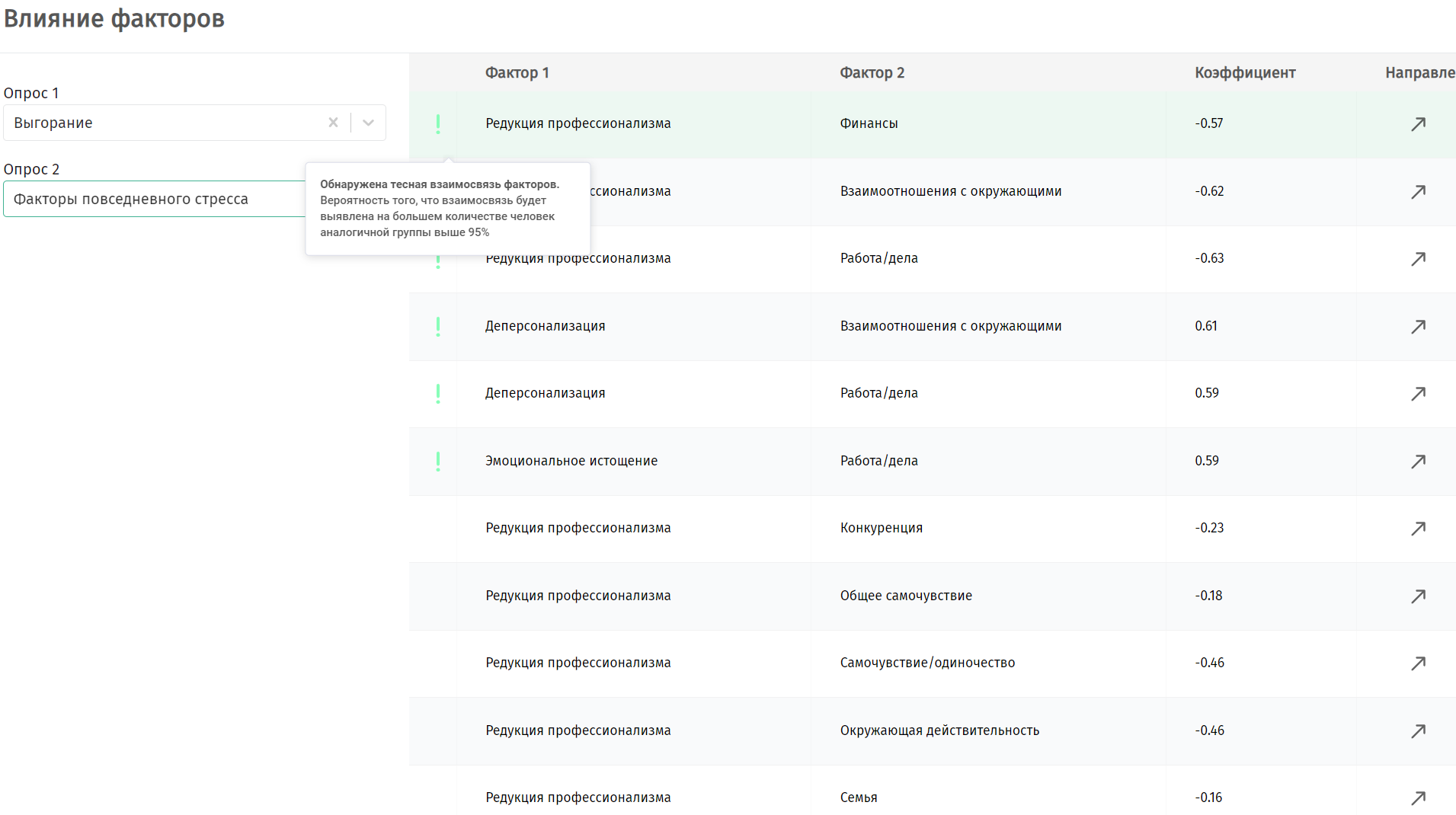This screenshot has height=815, width=1456.
Task: Click the Влияние факторов page heading
Action: coord(114,18)
